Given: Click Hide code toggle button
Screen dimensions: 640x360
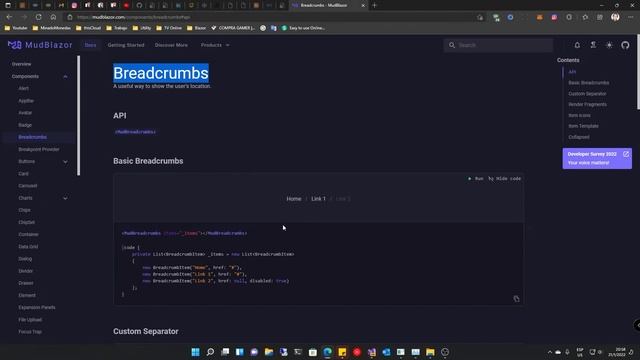Looking at the screenshot, I should pos(504,178).
